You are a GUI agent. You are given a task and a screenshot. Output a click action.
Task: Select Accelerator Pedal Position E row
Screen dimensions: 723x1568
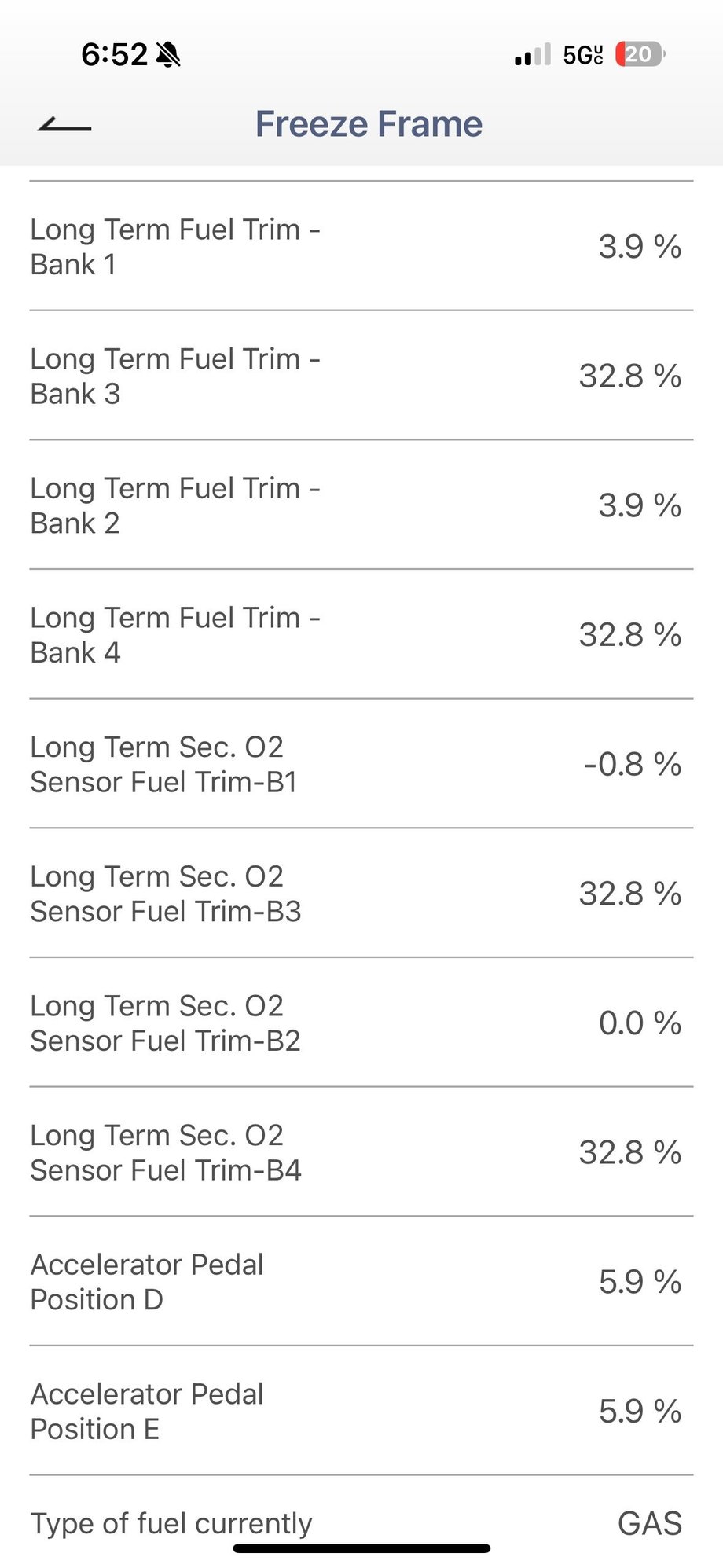361,1411
